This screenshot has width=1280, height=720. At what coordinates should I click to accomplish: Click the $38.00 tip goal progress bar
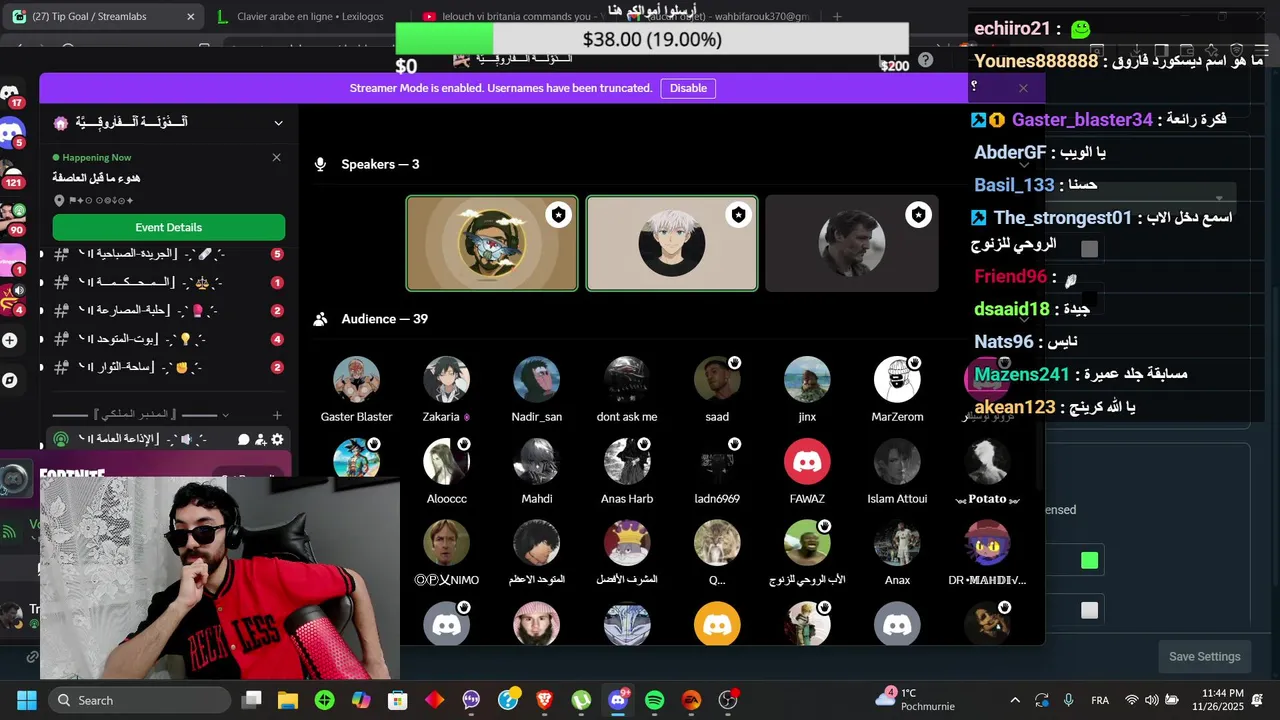coord(652,39)
